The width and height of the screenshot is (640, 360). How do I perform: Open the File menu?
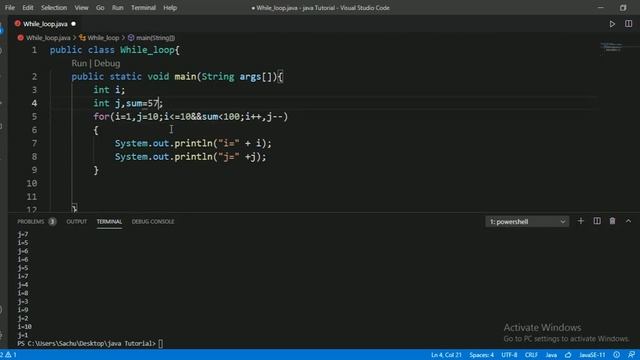click(10, 8)
